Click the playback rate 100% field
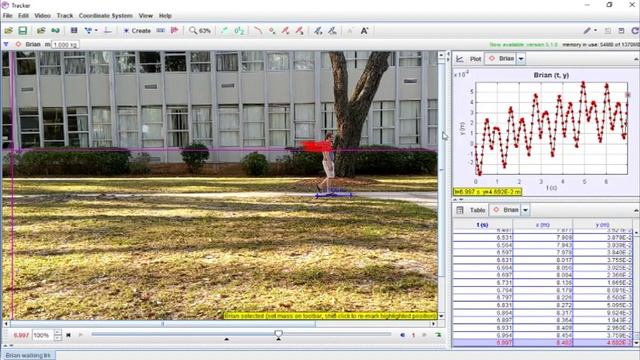640x360 pixels. (x=42, y=335)
